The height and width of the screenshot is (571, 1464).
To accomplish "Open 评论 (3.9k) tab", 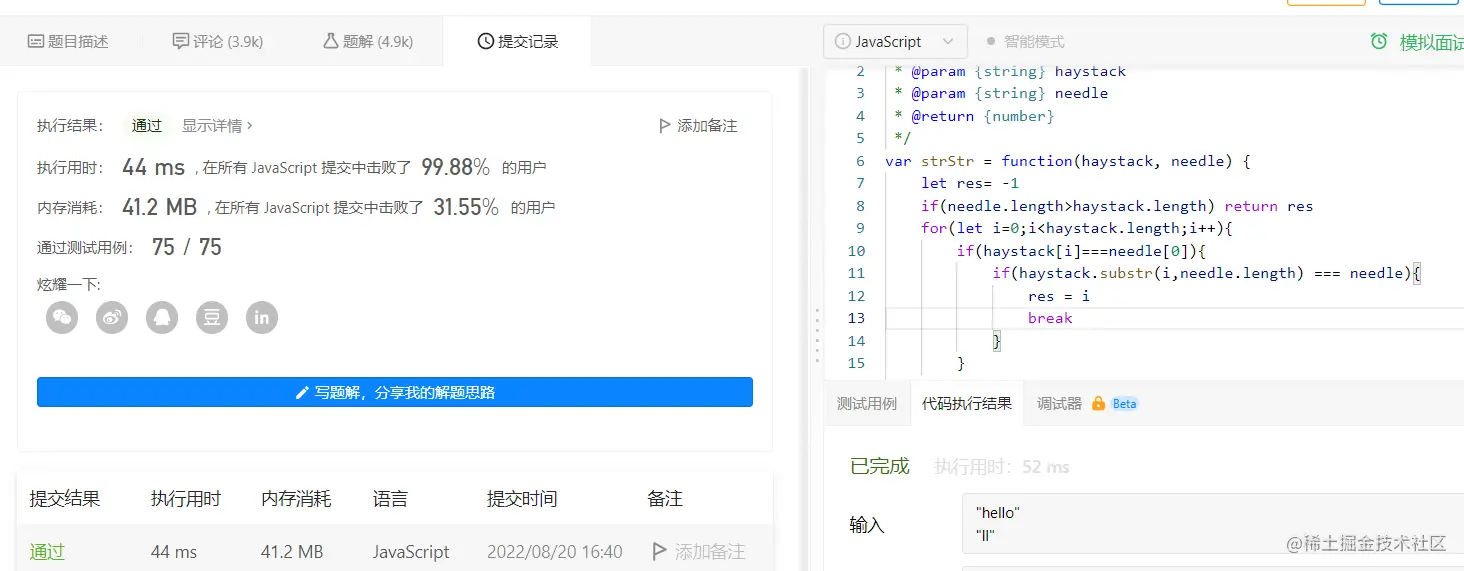I will [x=217, y=41].
